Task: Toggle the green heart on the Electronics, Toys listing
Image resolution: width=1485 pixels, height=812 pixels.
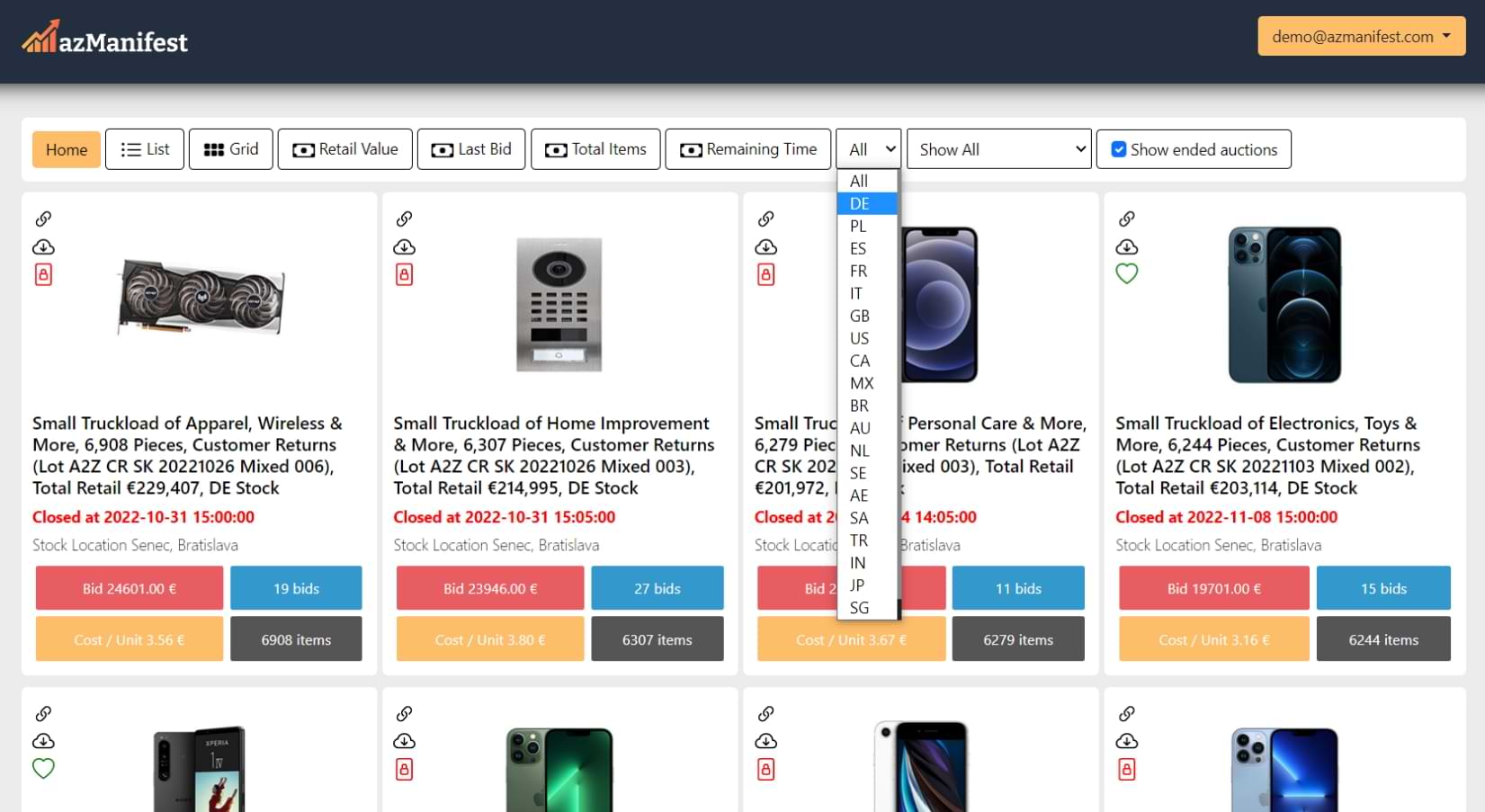Action: point(1126,273)
